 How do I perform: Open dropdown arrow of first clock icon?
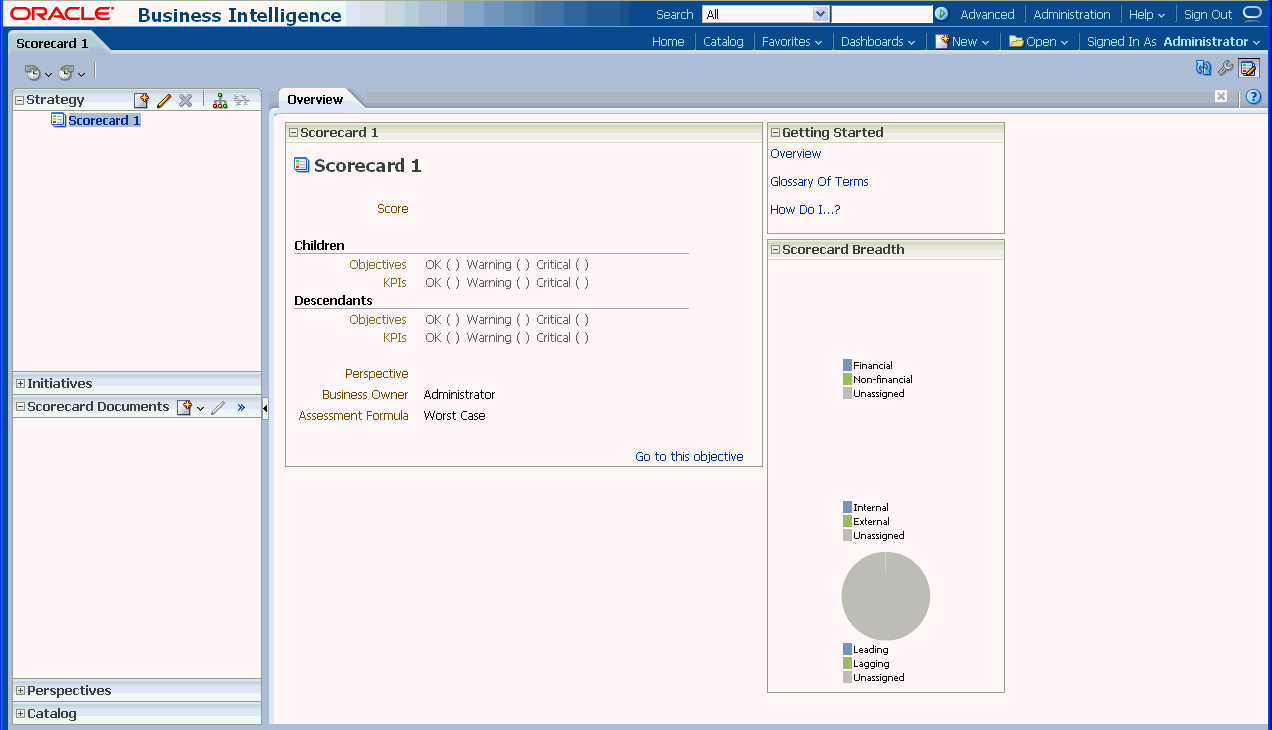click(x=48, y=75)
